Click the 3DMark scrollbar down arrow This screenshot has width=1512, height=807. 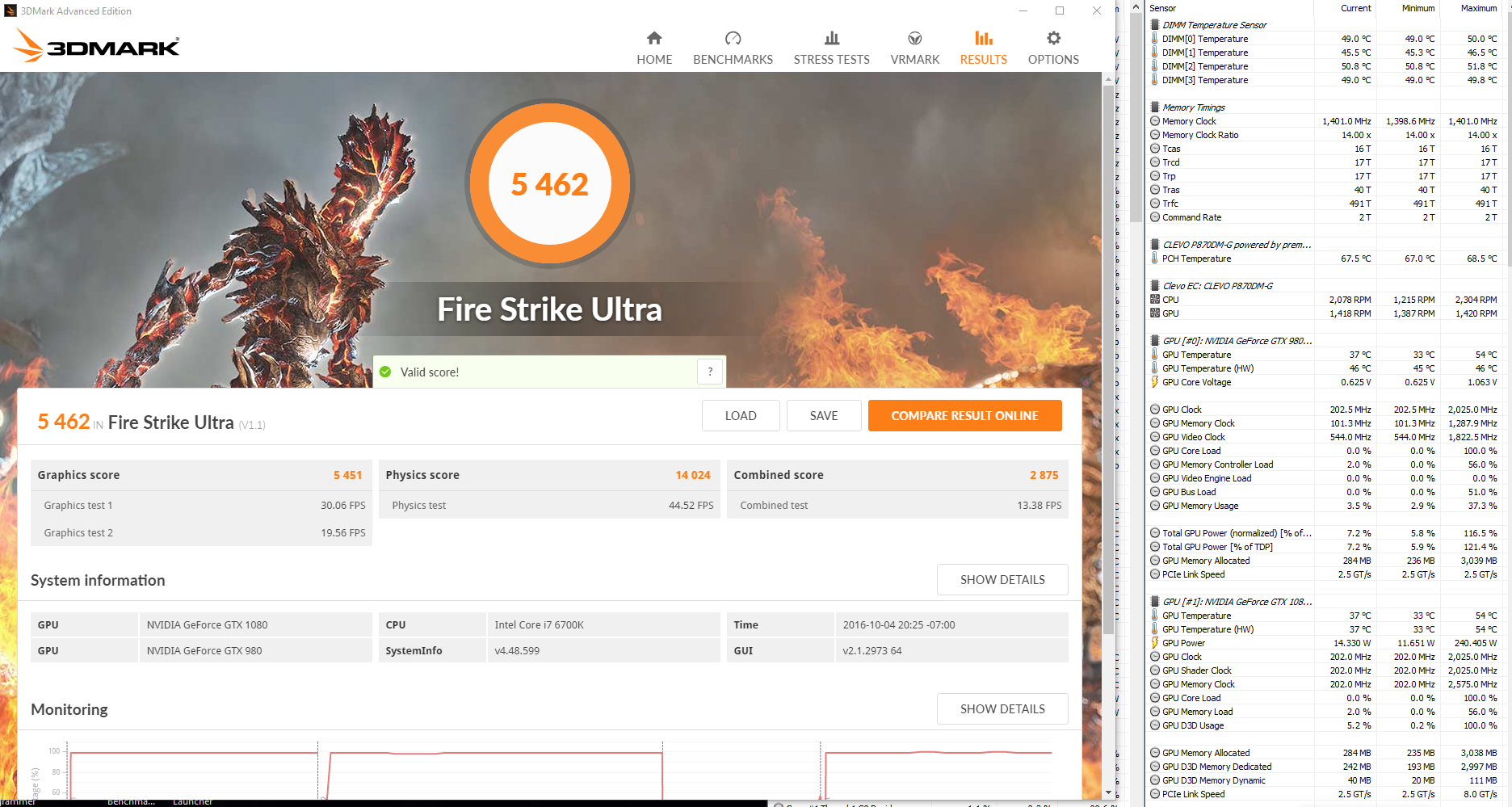point(1108,793)
